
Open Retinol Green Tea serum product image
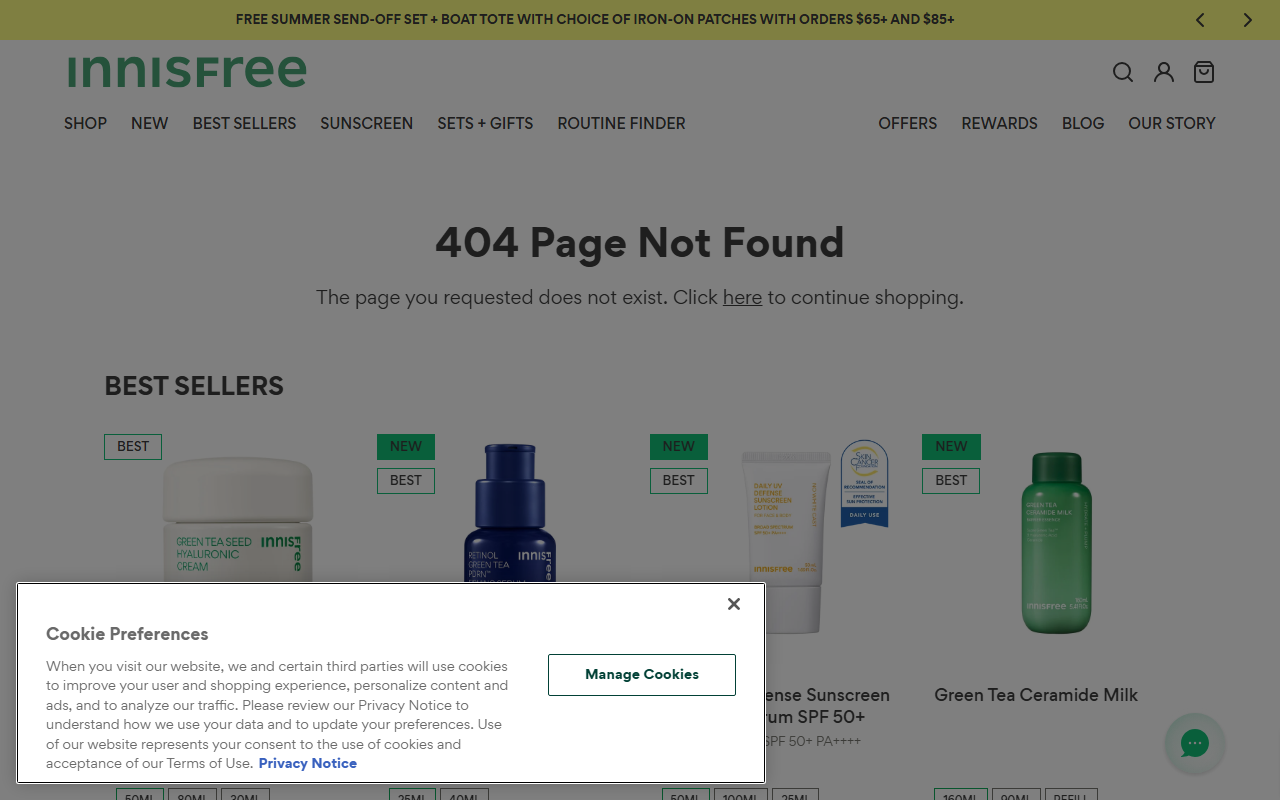[x=510, y=514]
